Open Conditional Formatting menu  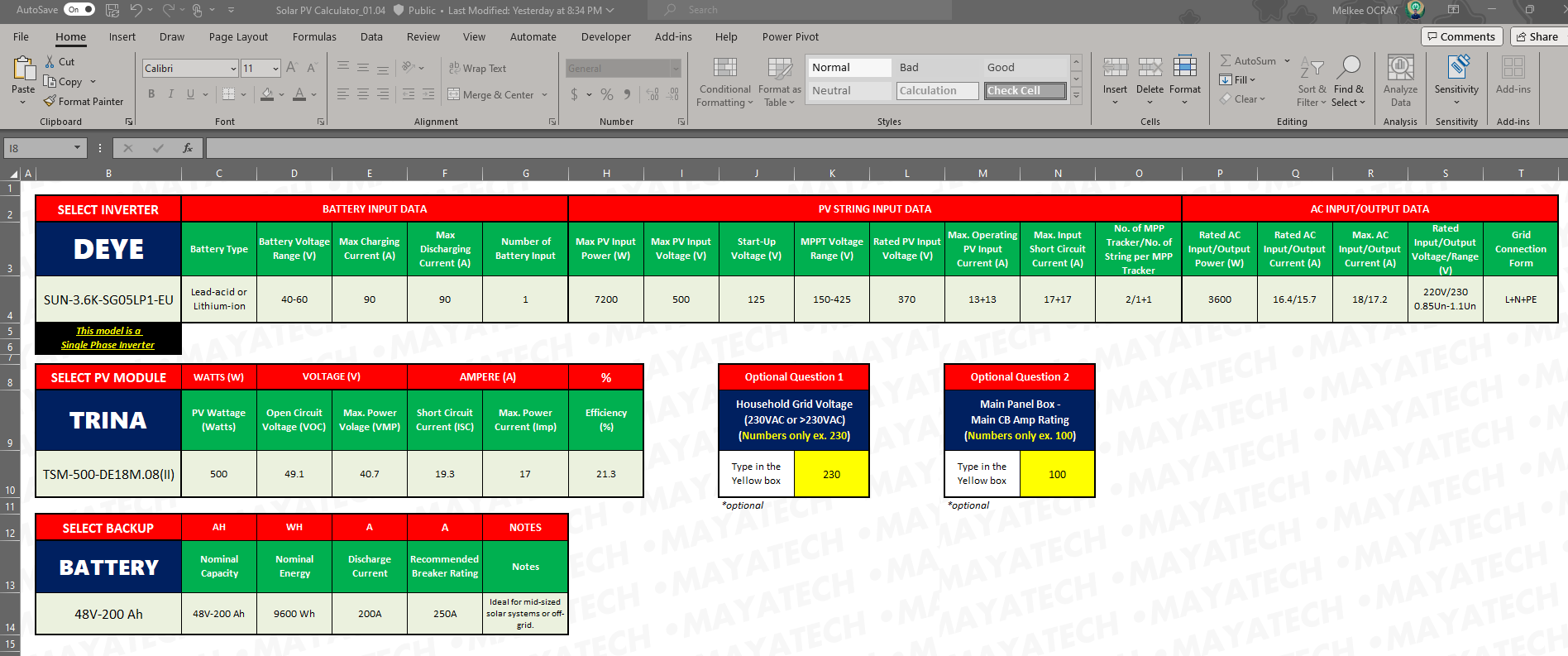click(725, 82)
